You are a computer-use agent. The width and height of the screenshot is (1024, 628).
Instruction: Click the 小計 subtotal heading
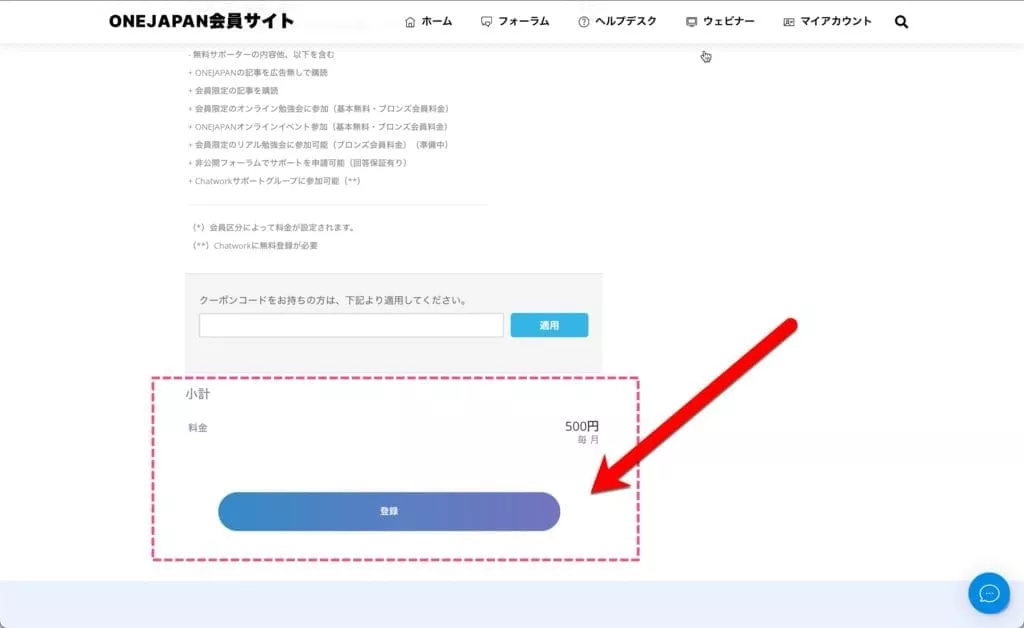(x=197, y=394)
